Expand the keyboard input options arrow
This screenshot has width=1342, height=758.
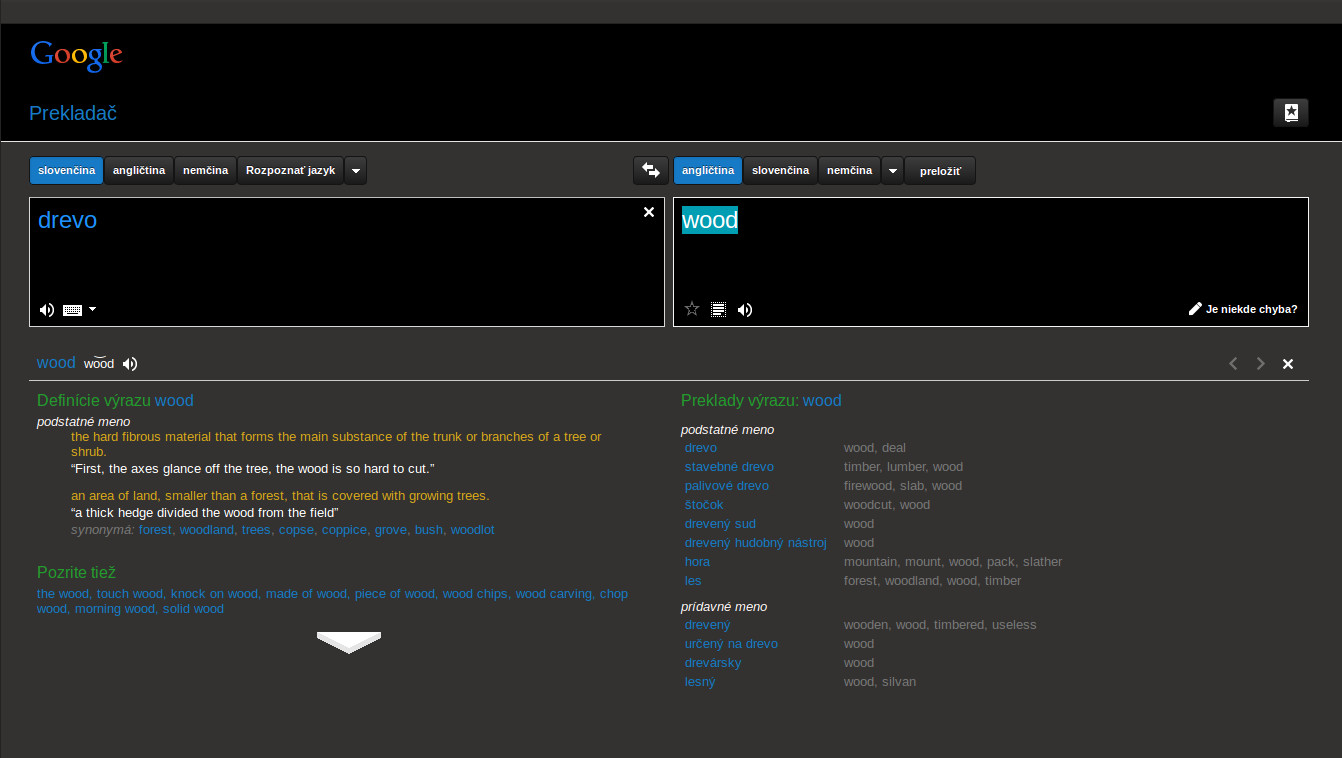tap(93, 309)
